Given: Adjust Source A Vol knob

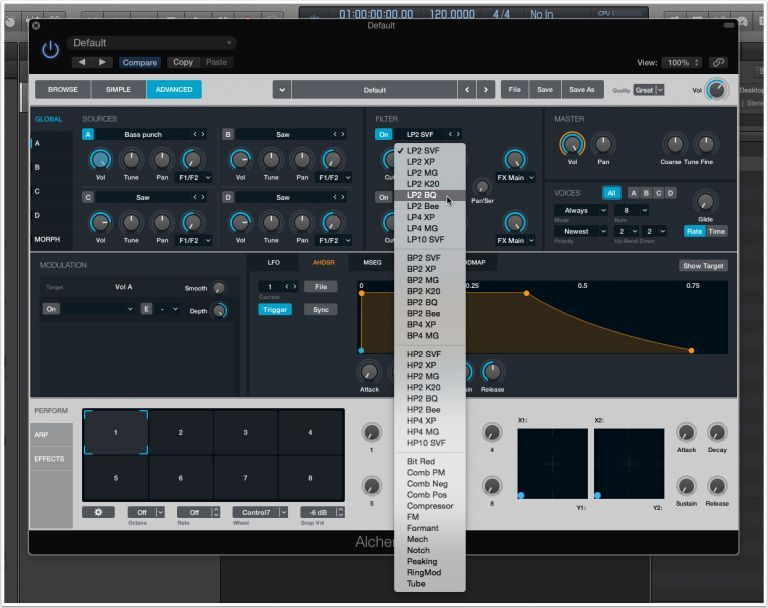Looking at the screenshot, I should [100, 160].
